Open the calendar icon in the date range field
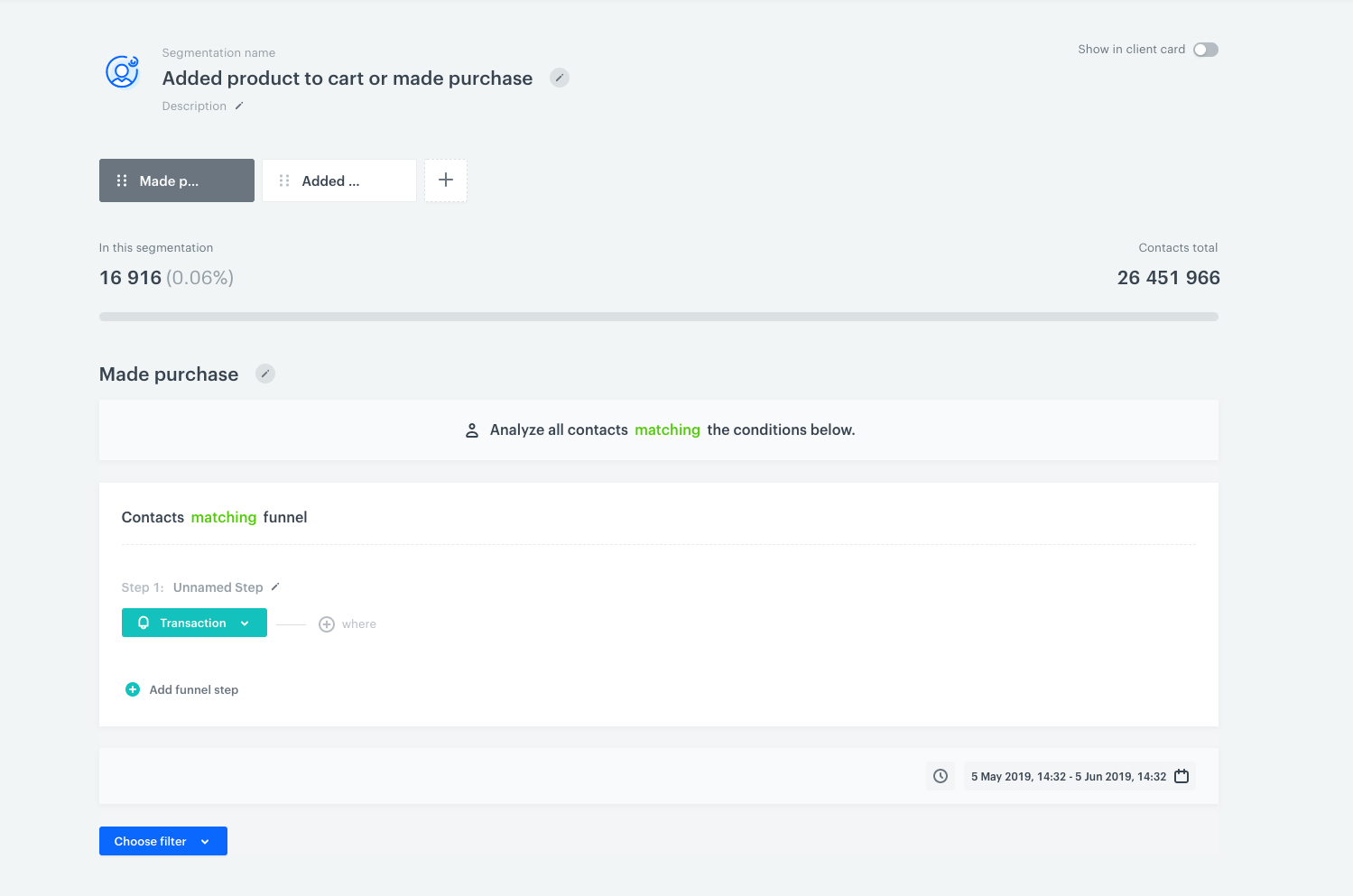This screenshot has height=896, width=1353. click(x=1182, y=775)
